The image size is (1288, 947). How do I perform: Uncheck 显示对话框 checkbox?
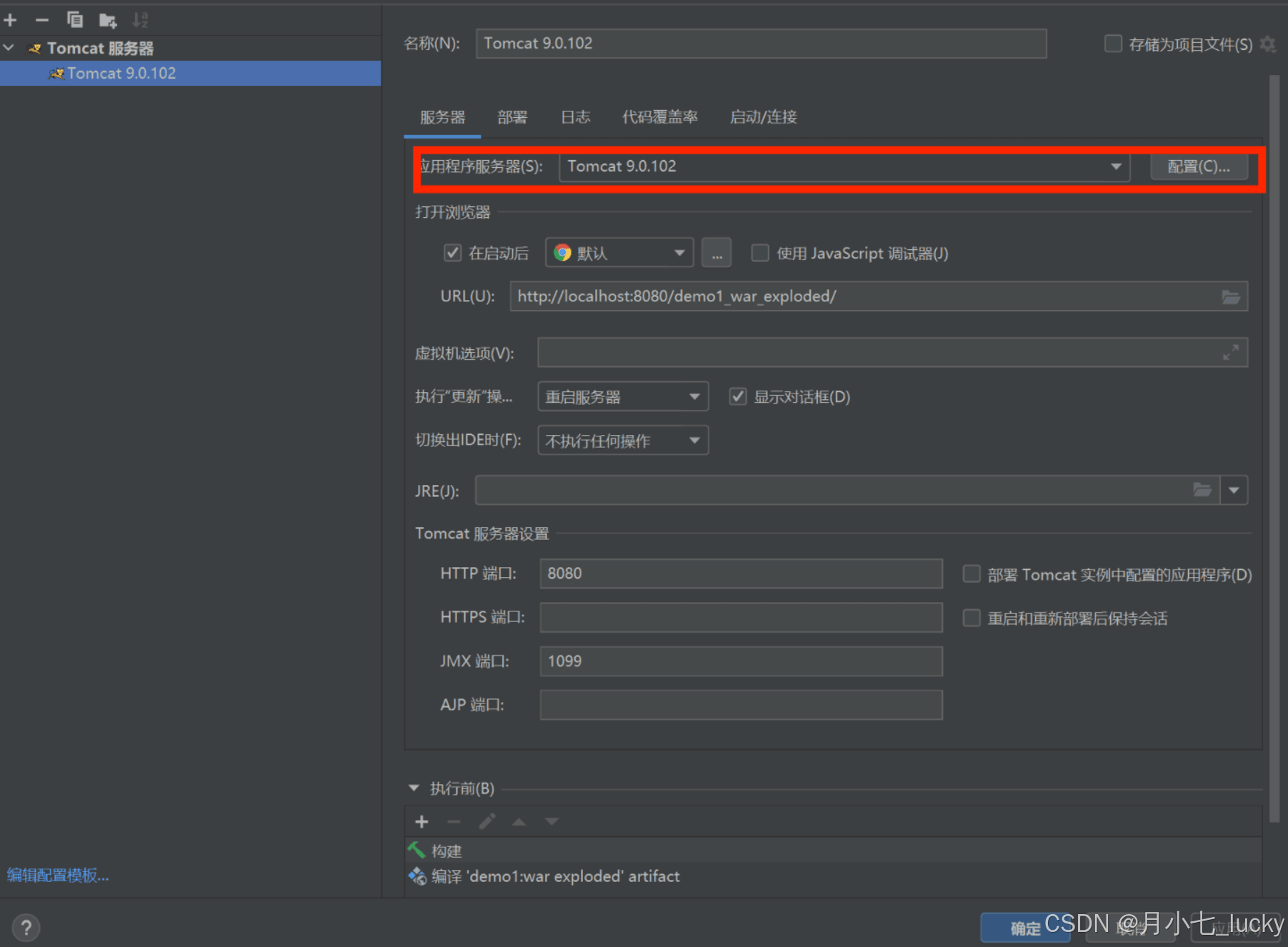coord(738,396)
